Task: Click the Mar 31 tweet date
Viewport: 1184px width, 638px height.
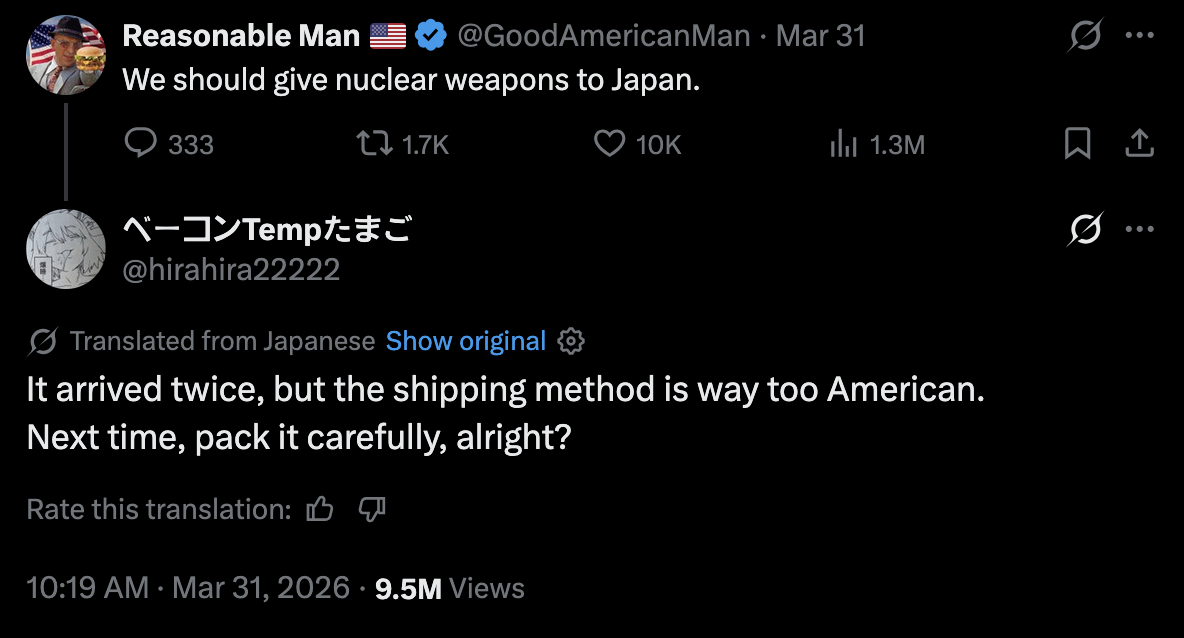Action: tap(821, 37)
